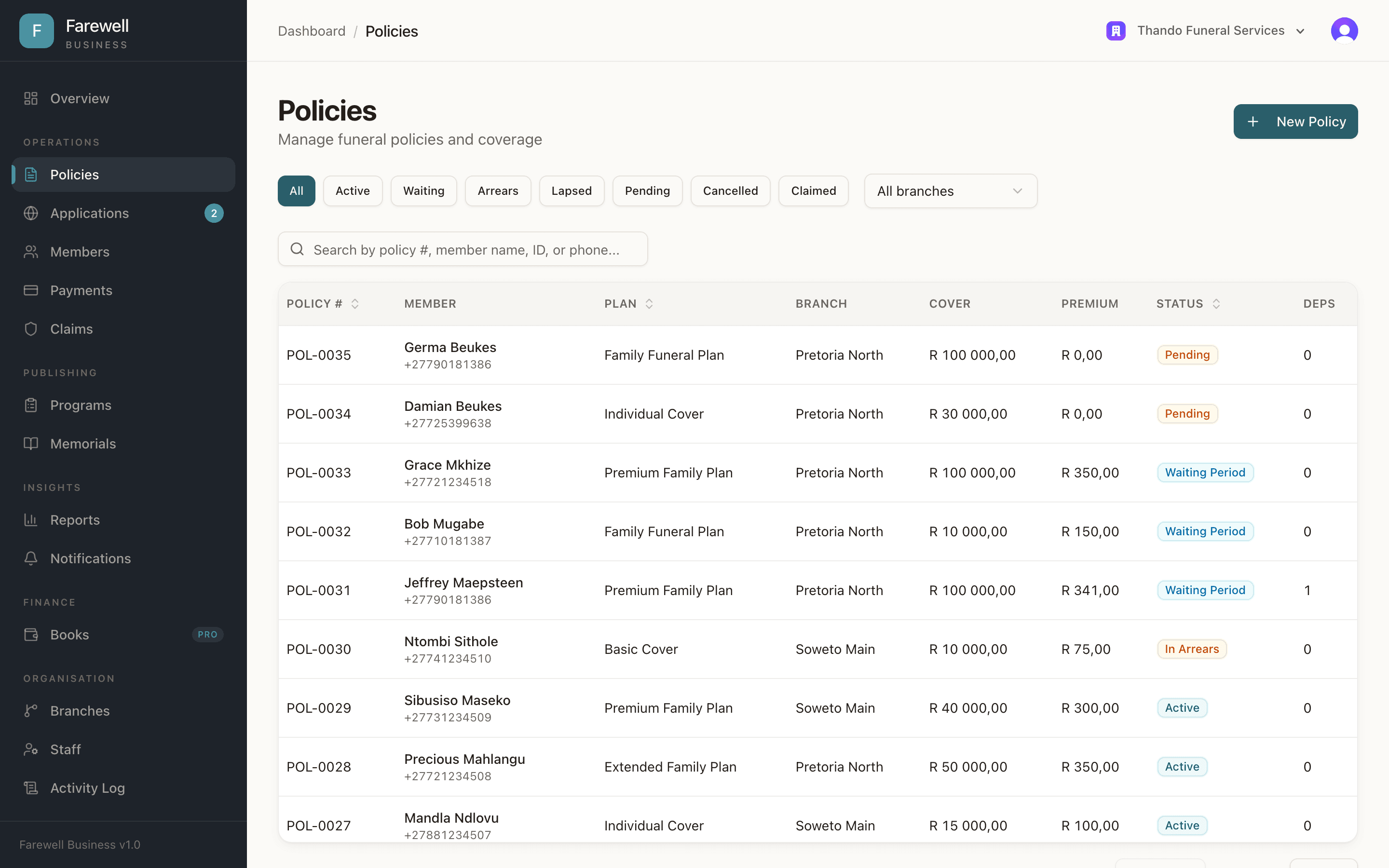The height and width of the screenshot is (868, 1389).
Task: Click the Claims shield icon
Action: (x=31, y=329)
